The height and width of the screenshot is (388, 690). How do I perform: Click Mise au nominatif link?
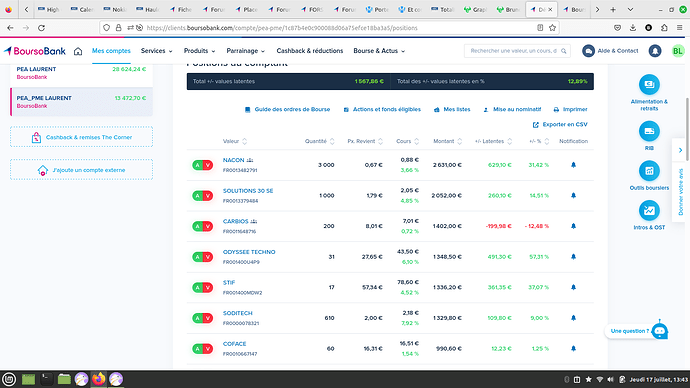(x=512, y=110)
